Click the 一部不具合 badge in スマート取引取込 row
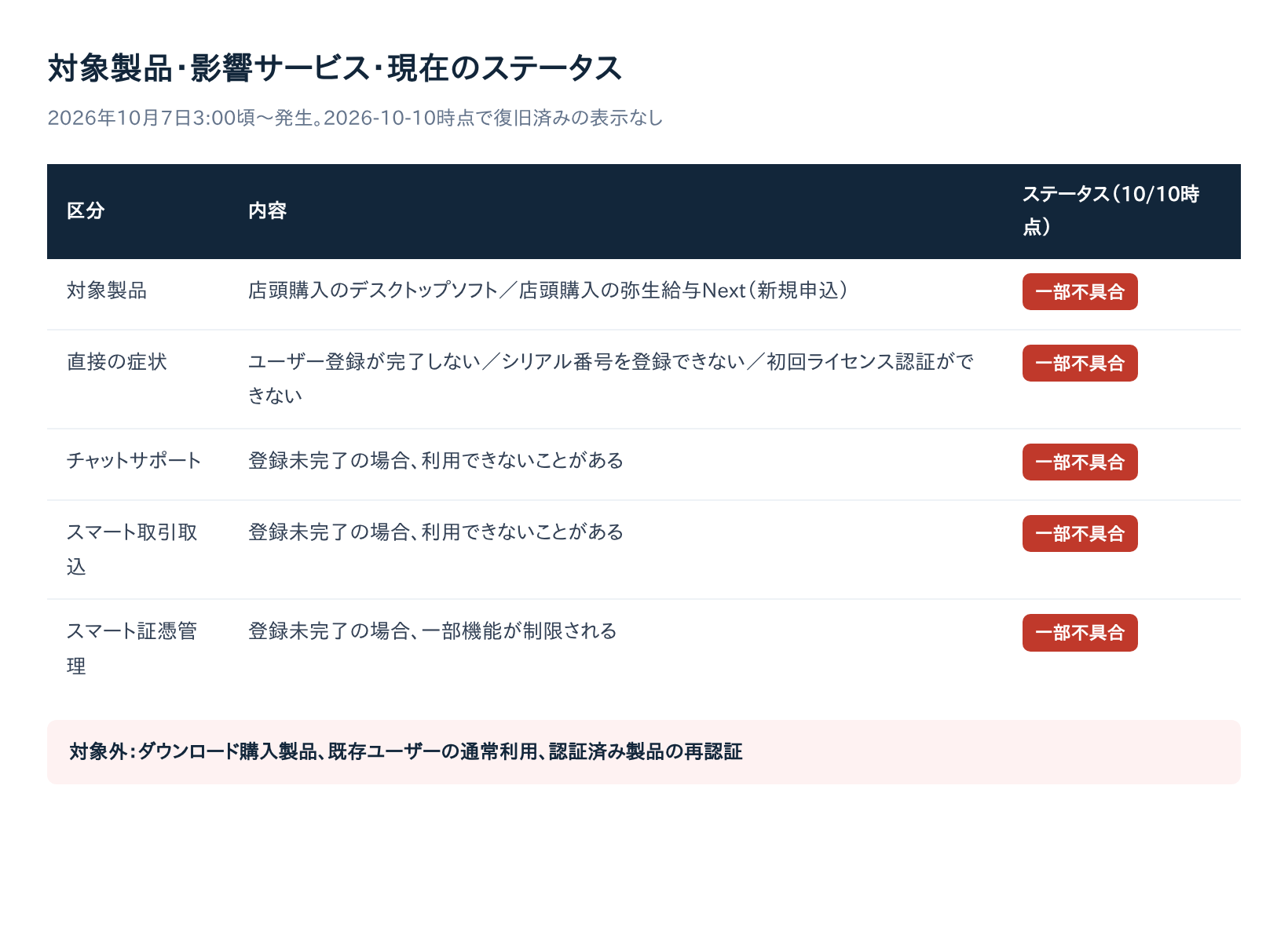The height and width of the screenshot is (928, 1288). pos(1080,534)
